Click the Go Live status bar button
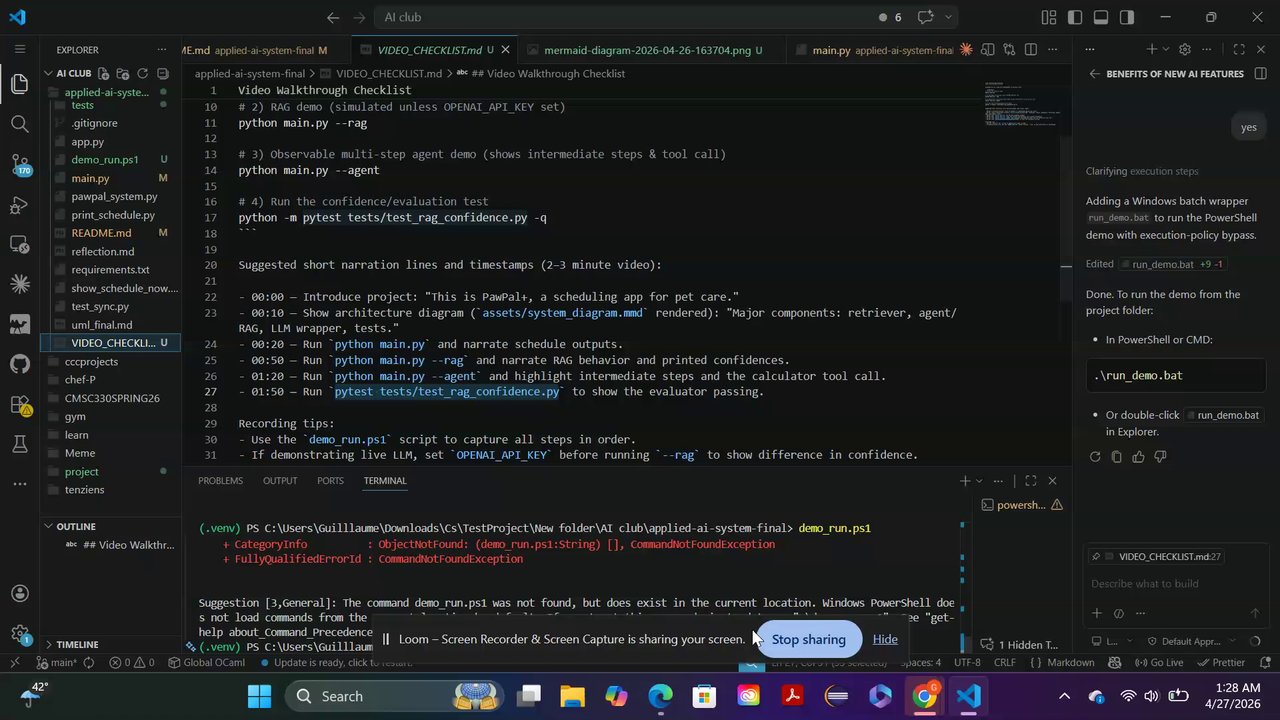This screenshot has height=720, width=1280. point(1159,662)
